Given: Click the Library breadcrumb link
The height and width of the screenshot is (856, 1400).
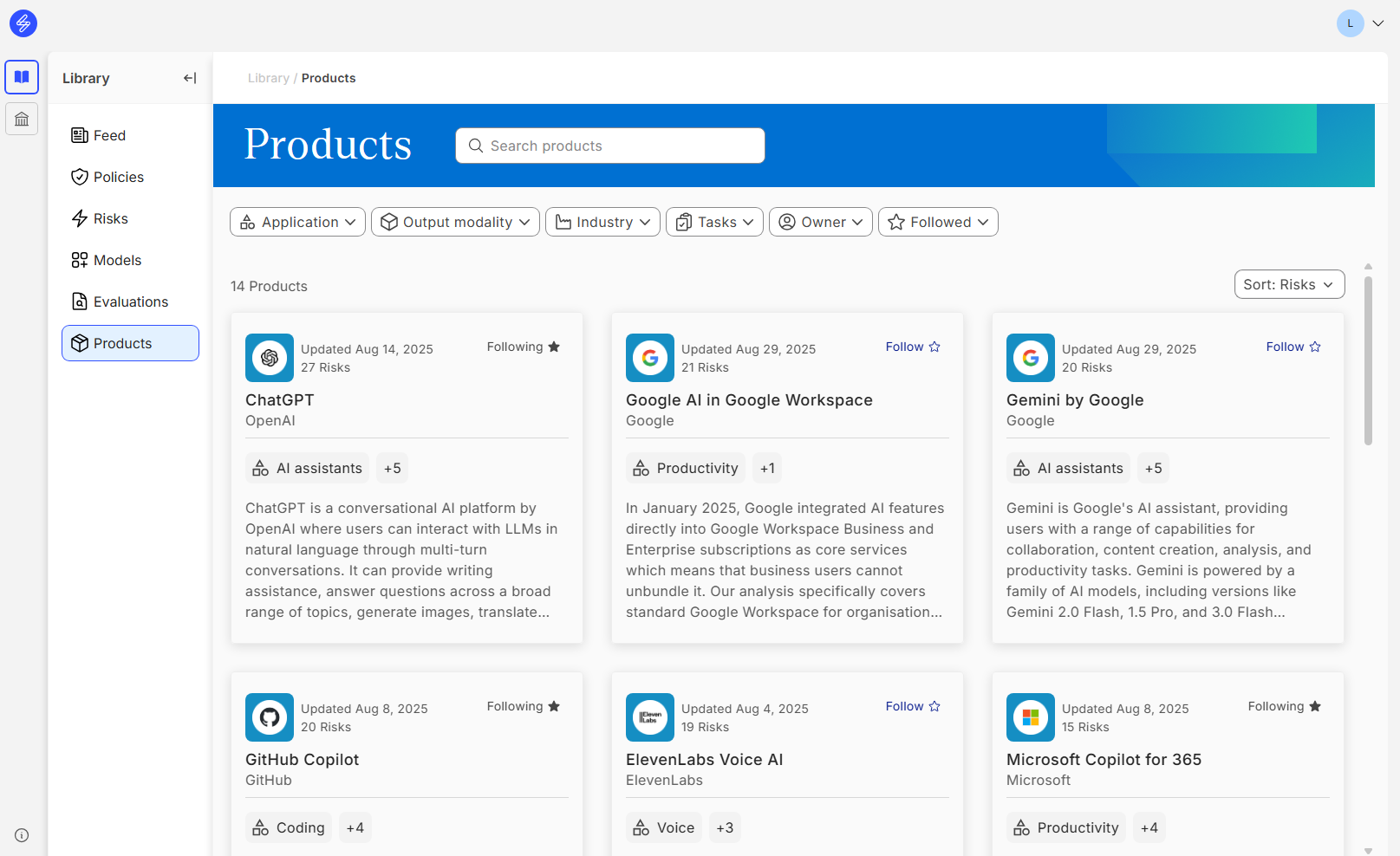Looking at the screenshot, I should (x=268, y=78).
